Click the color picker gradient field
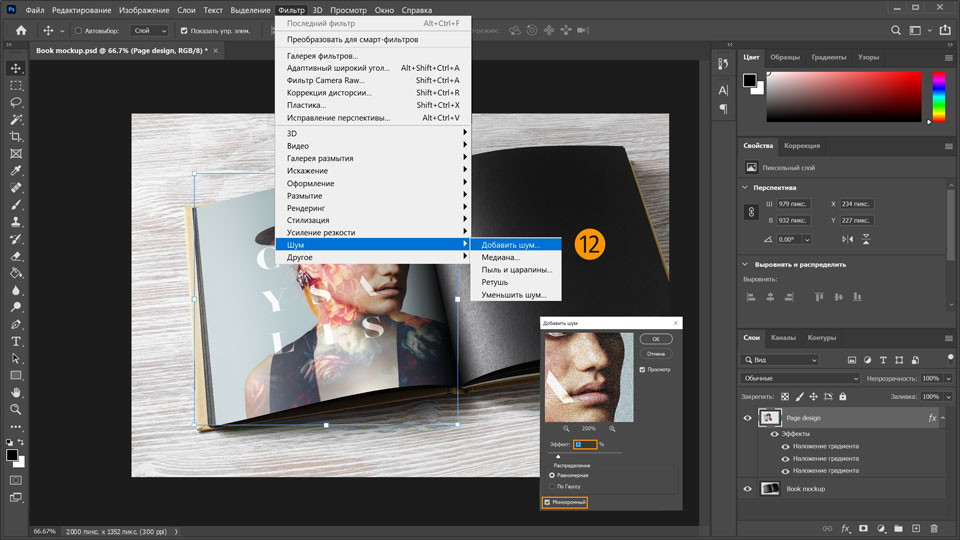Screen dimensions: 960x540 [844, 97]
